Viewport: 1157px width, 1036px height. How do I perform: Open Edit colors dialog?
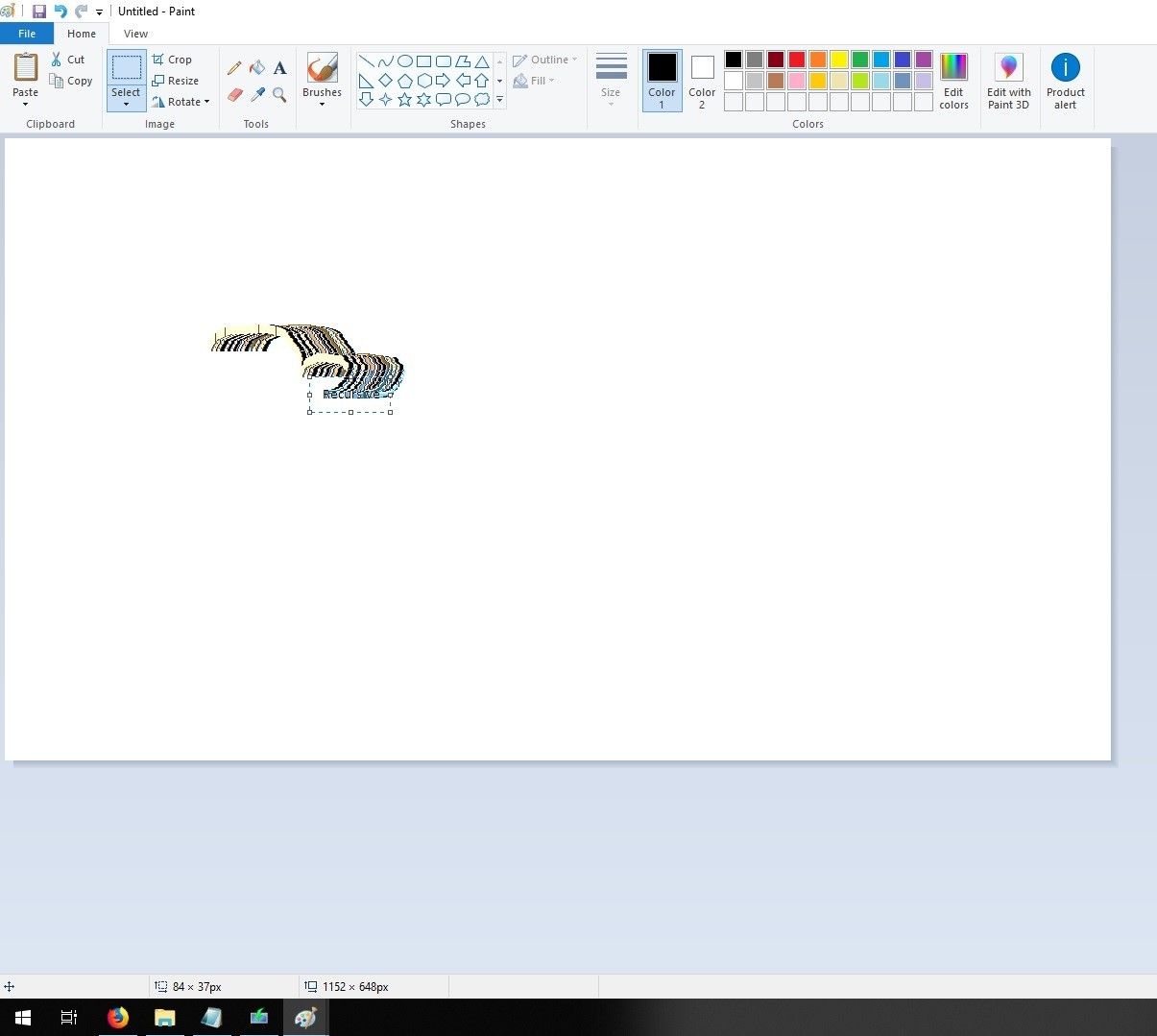click(953, 81)
